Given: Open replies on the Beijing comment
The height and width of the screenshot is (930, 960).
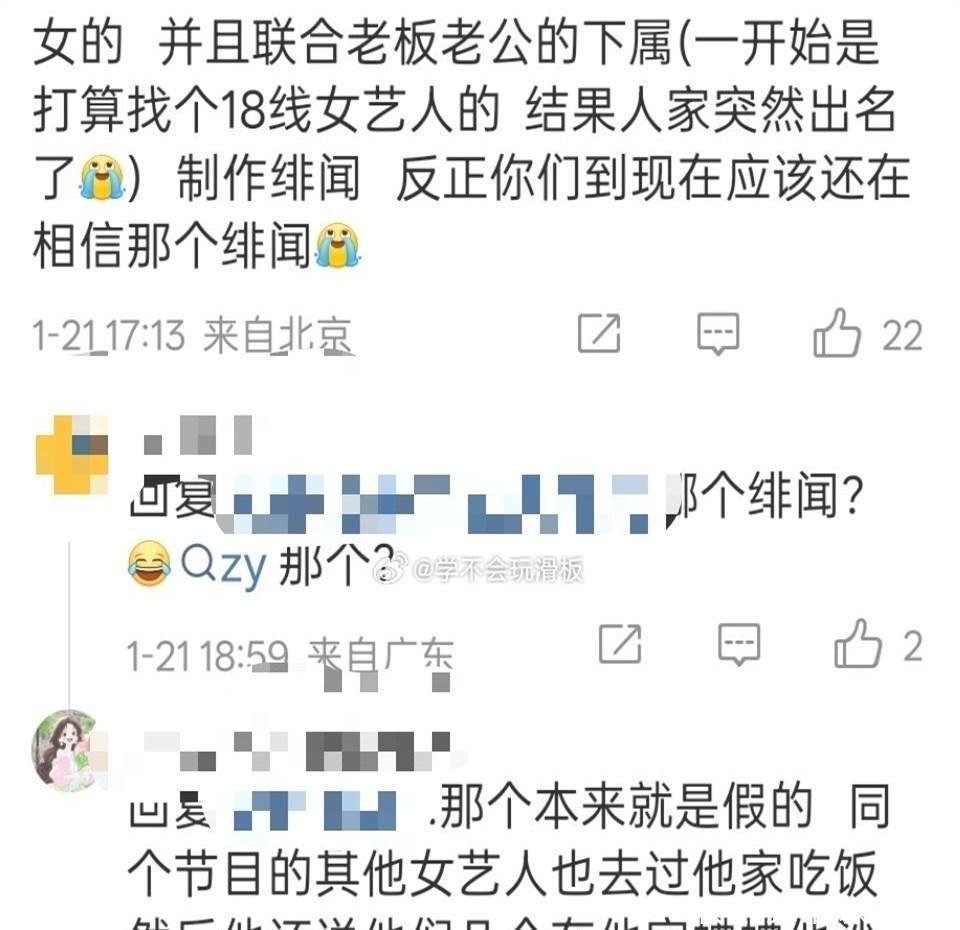Looking at the screenshot, I should click(718, 334).
